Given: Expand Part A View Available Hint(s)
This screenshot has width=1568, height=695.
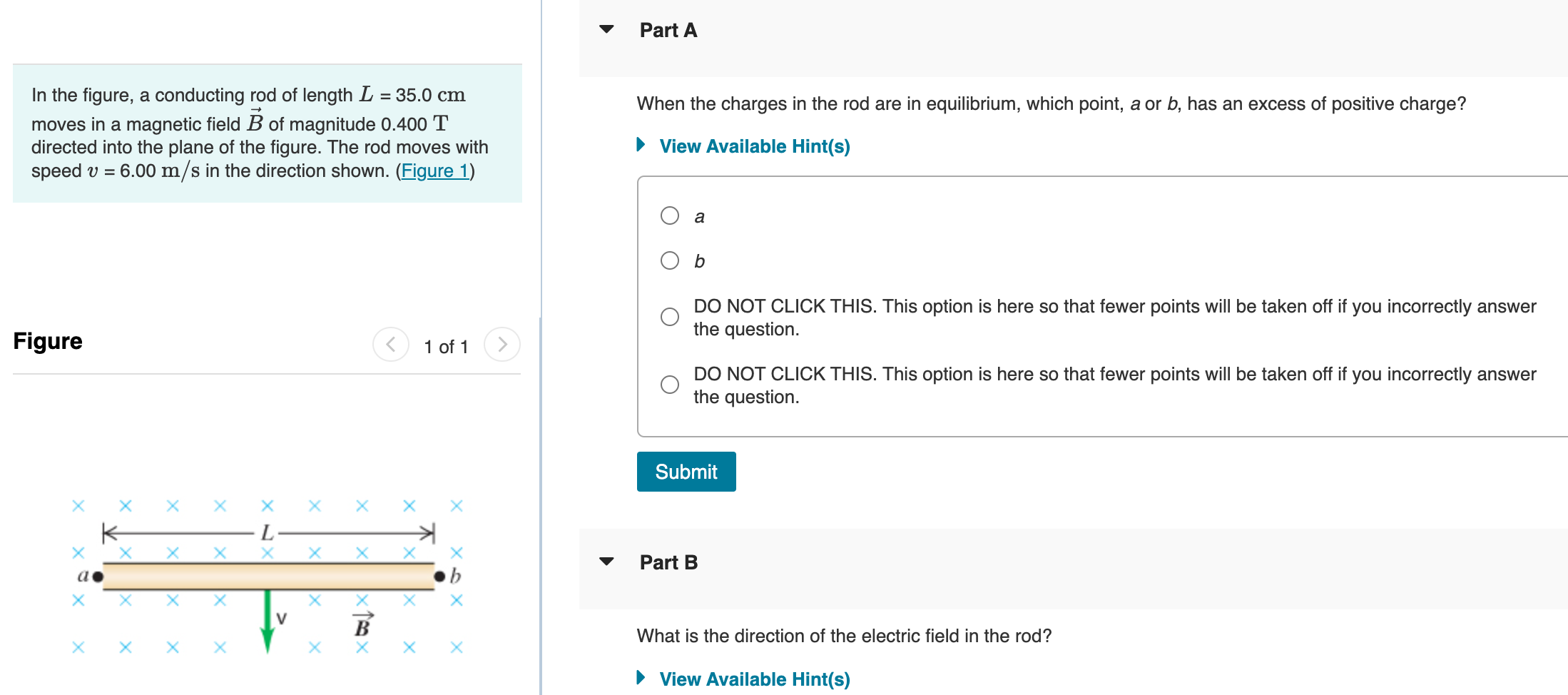Looking at the screenshot, I should click(x=753, y=146).
